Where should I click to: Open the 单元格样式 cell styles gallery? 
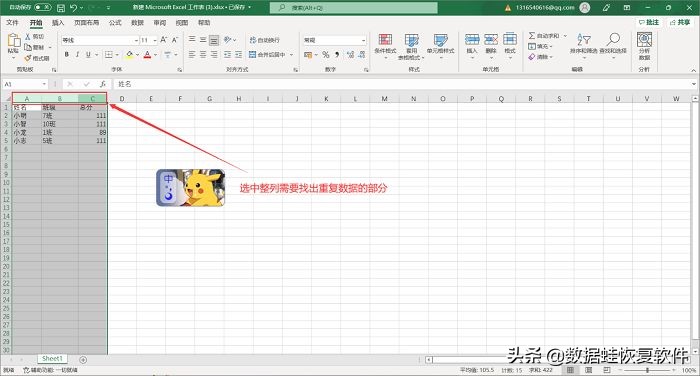click(440, 46)
